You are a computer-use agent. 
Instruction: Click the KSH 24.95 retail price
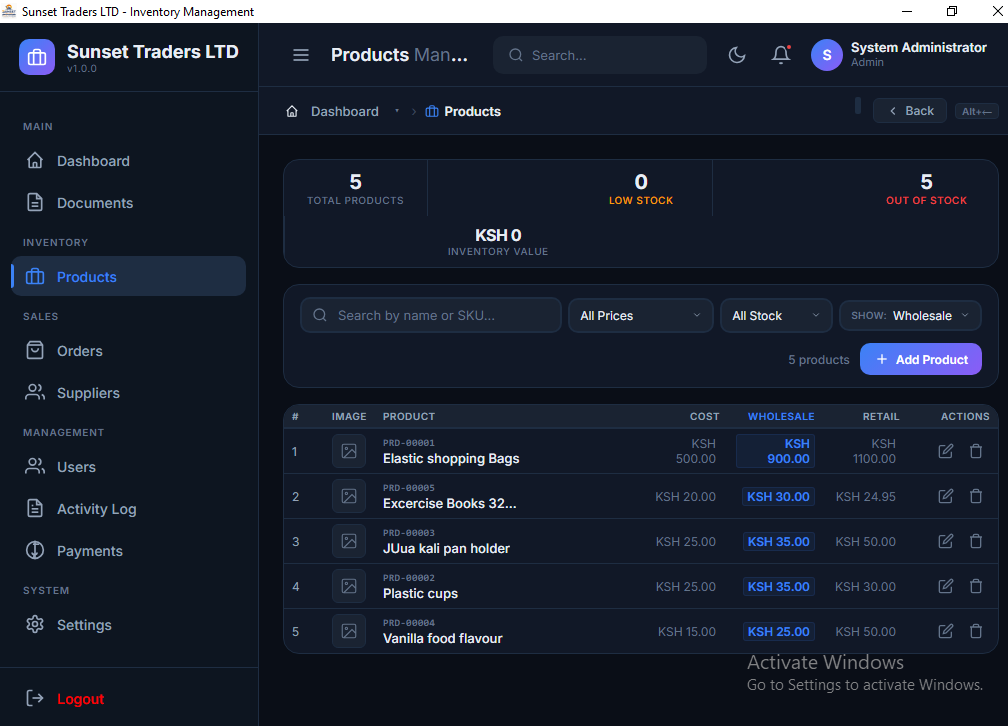(x=865, y=496)
